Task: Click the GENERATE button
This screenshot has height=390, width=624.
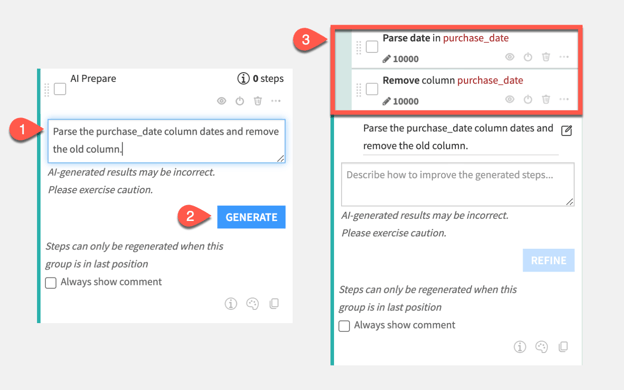Action: pyautogui.click(x=251, y=217)
